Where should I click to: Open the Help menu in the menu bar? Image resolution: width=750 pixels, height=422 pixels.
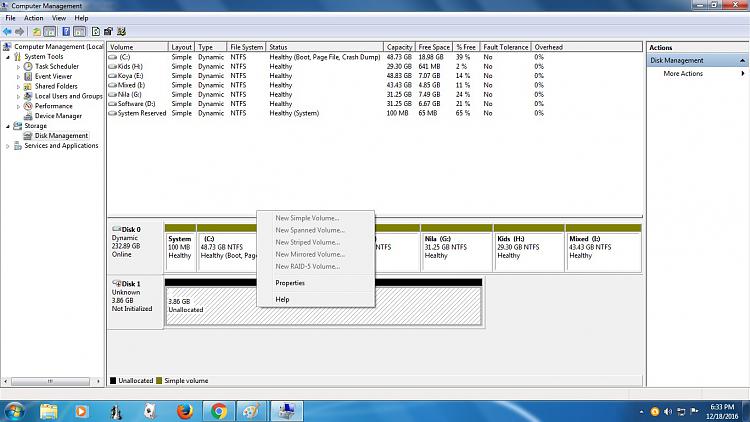(x=81, y=18)
